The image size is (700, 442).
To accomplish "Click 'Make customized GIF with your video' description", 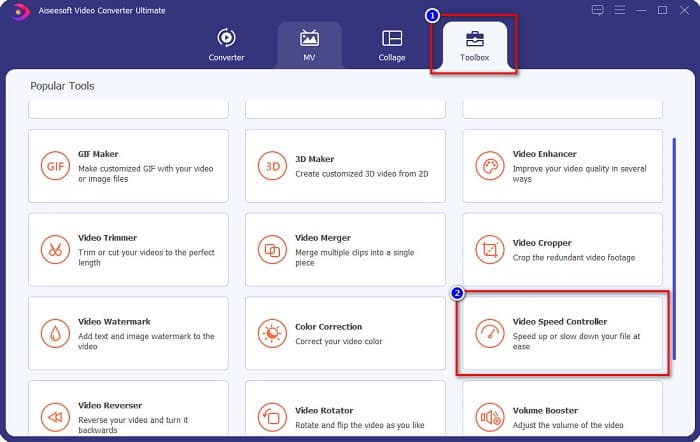I will coord(146,174).
